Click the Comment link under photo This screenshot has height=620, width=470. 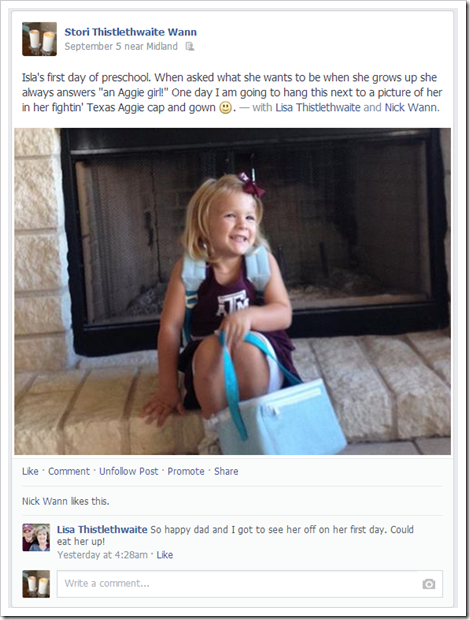[x=69, y=471]
